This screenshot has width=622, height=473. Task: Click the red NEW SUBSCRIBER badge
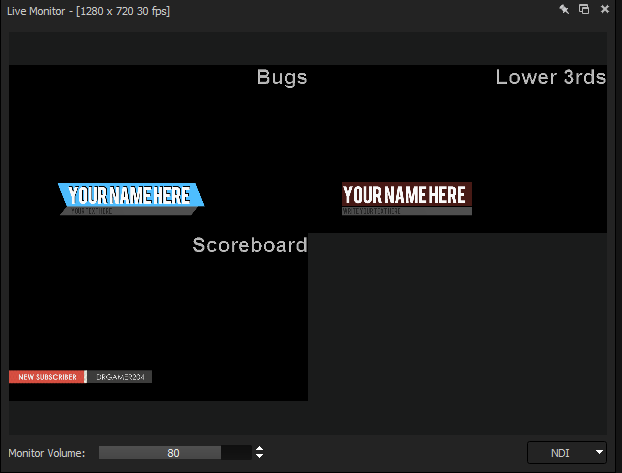[47, 377]
